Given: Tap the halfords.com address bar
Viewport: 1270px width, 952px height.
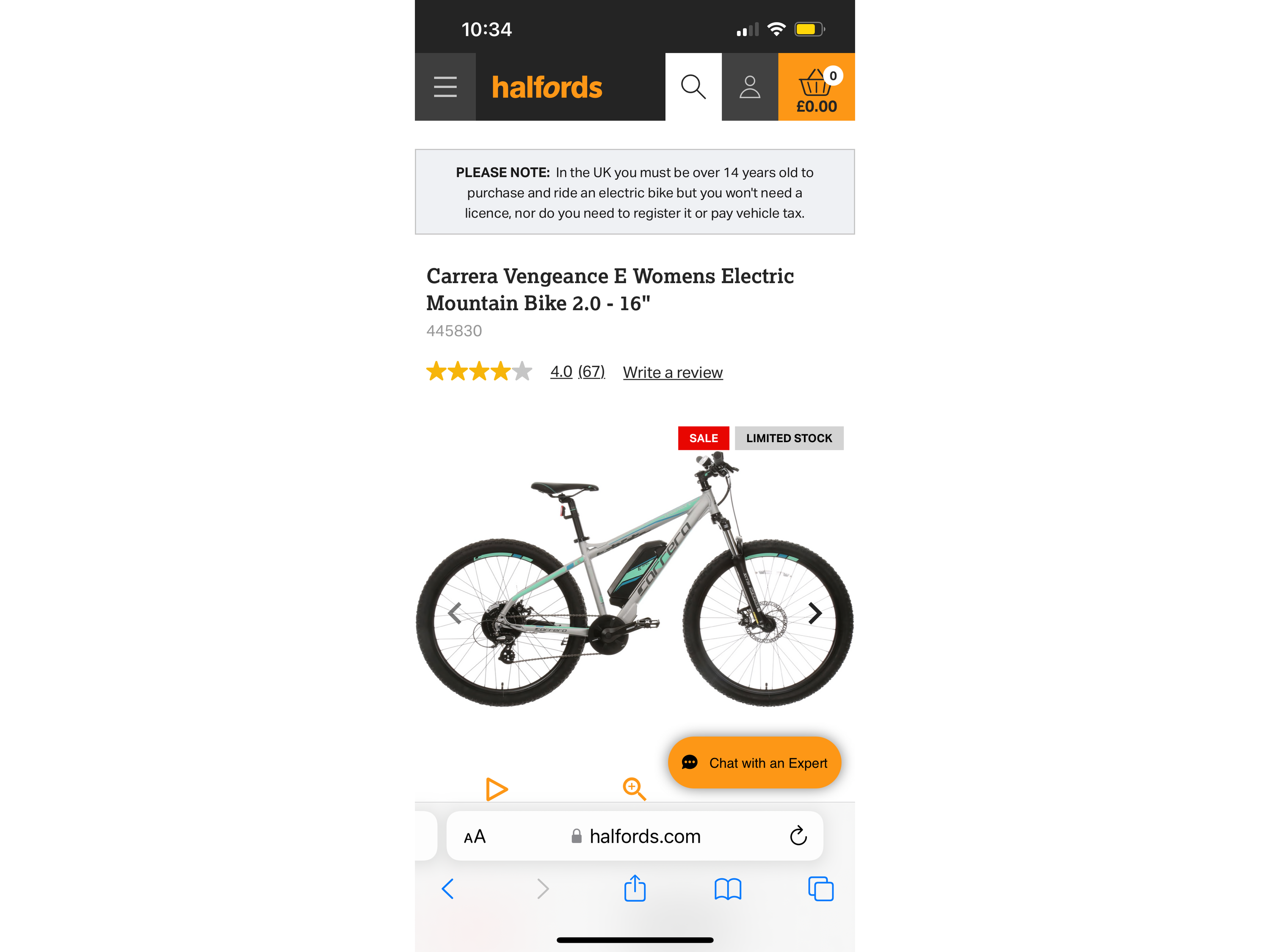Looking at the screenshot, I should click(635, 836).
